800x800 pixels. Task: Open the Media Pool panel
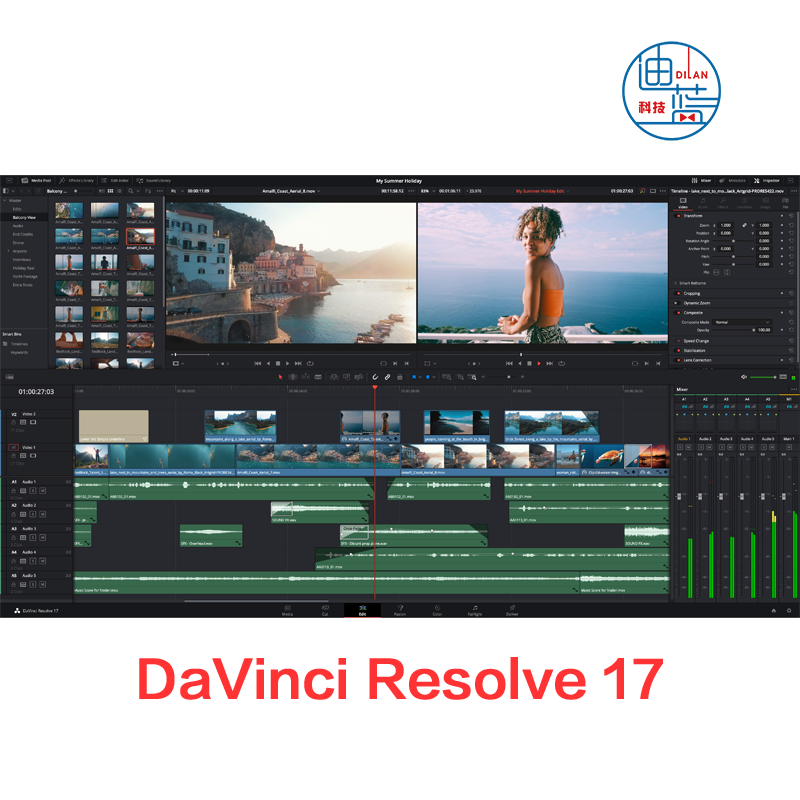36,181
